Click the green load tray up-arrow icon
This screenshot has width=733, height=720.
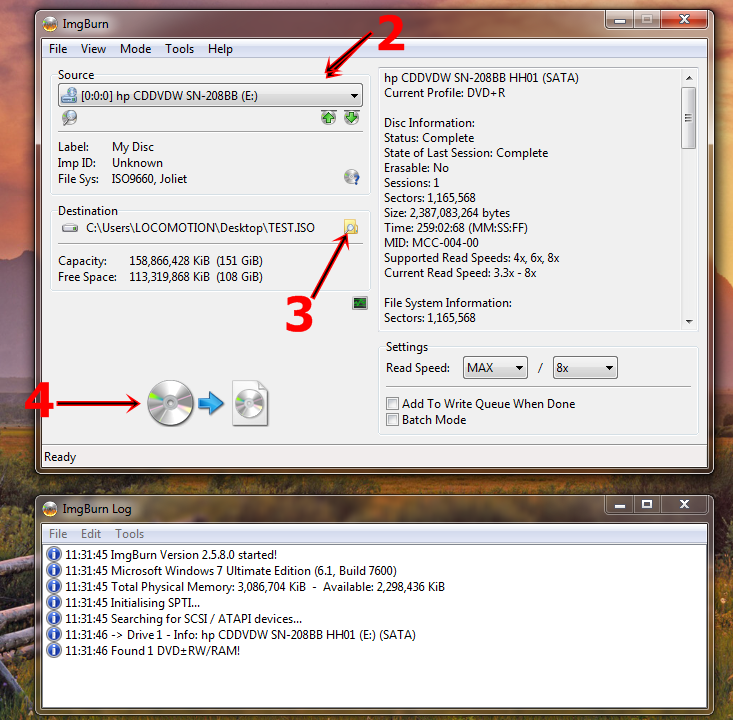[x=329, y=117]
